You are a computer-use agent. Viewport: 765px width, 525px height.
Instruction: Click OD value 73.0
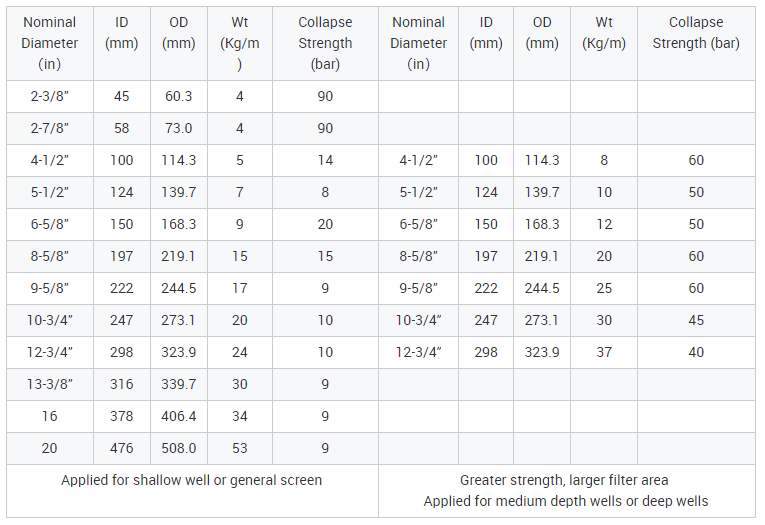point(179,128)
